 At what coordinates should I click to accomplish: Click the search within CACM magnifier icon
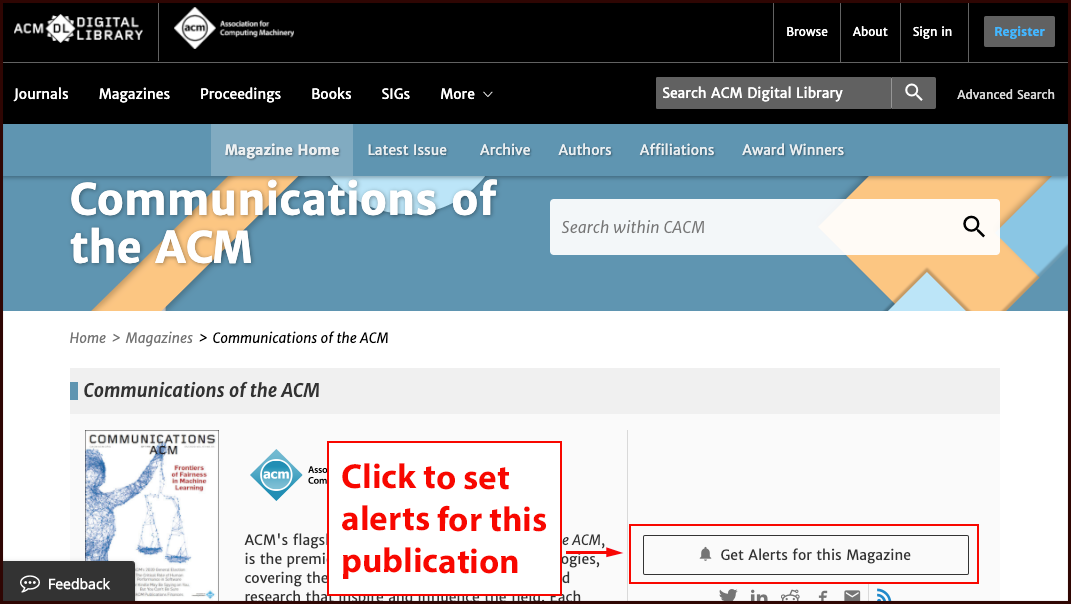(x=973, y=226)
